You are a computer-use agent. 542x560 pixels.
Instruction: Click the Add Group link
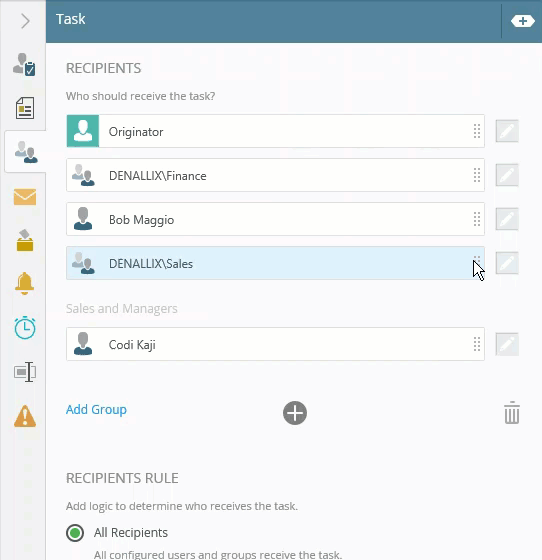point(96,409)
